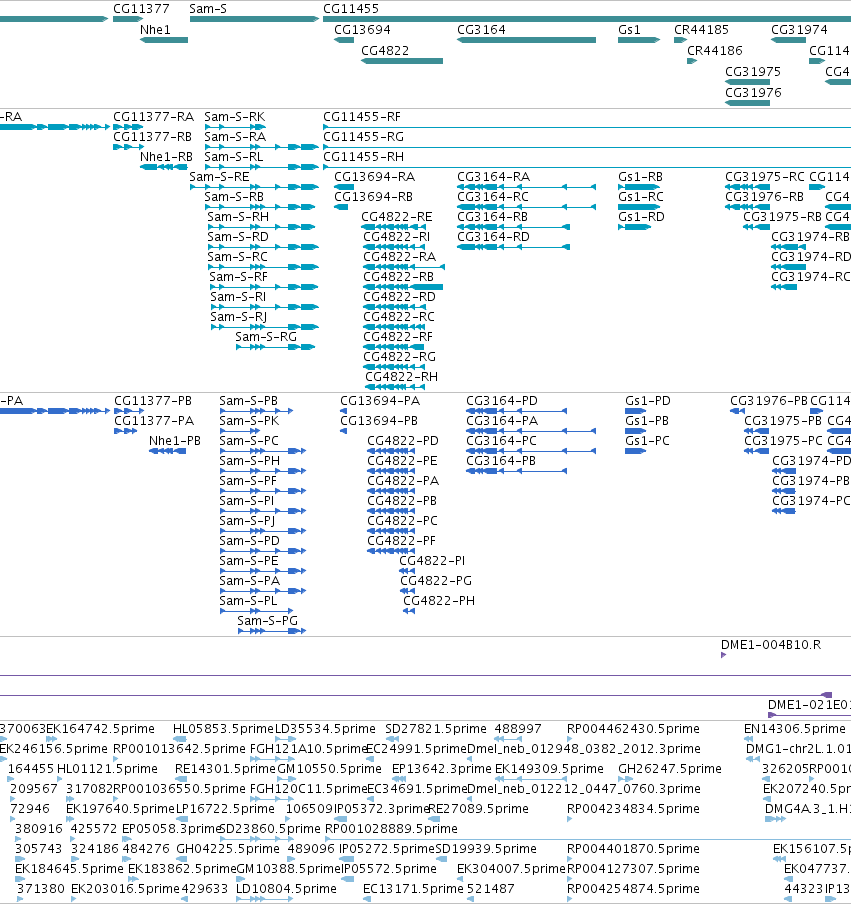Select the CG4822-PH protein label
851x904 pixels.
pos(439,601)
